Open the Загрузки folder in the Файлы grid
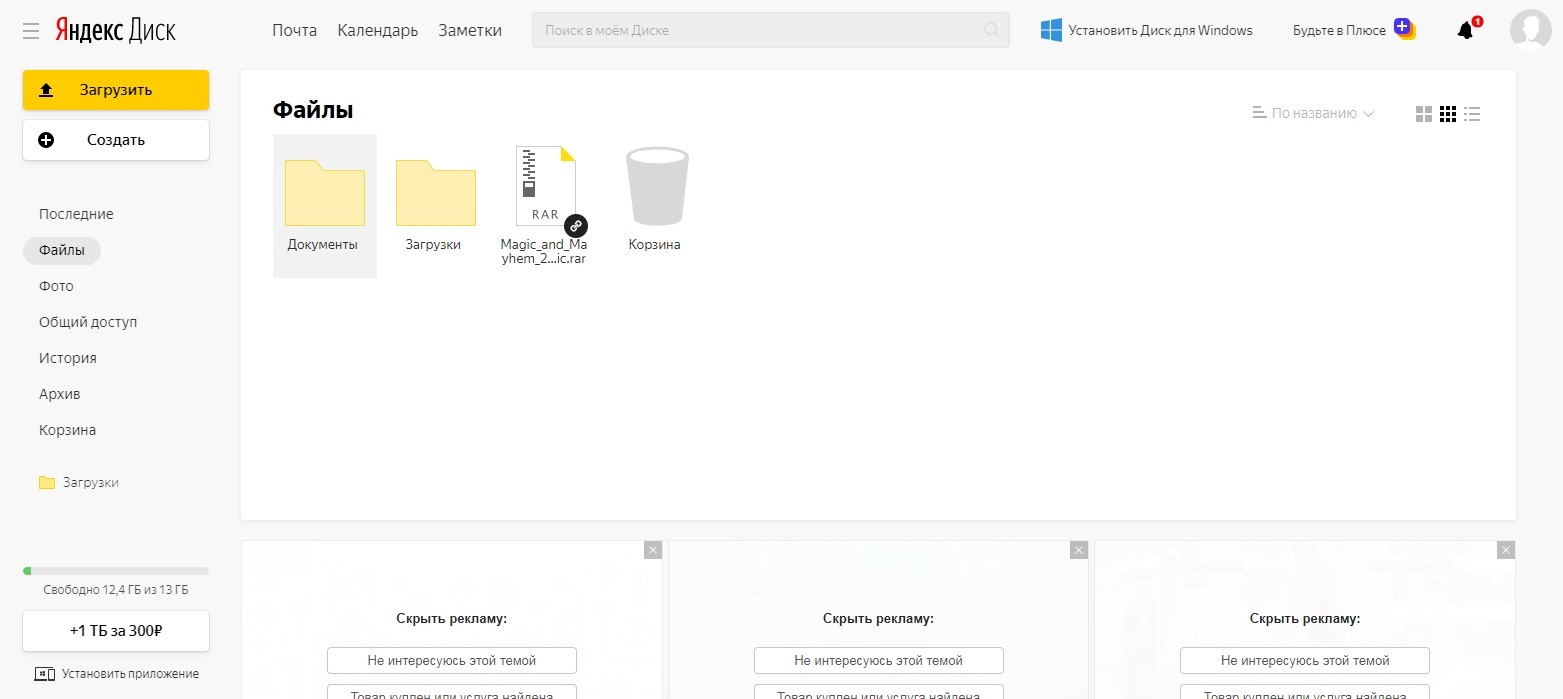Image resolution: width=1563 pixels, height=699 pixels. [435, 205]
